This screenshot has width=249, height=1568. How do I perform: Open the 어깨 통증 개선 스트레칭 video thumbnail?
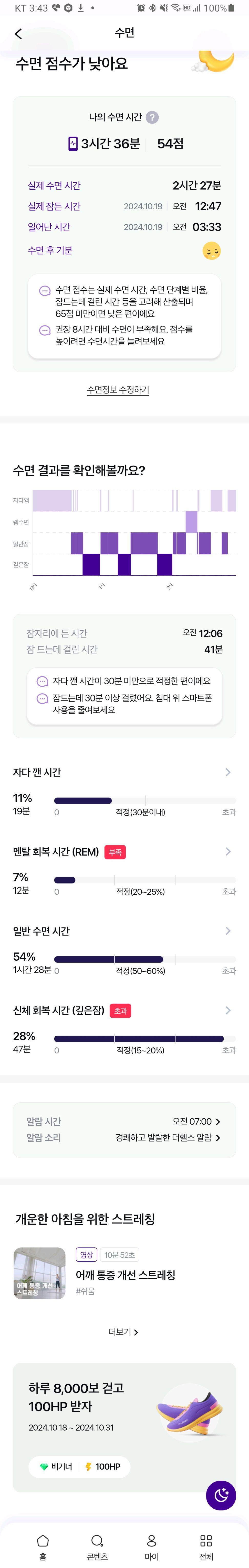(39, 1273)
